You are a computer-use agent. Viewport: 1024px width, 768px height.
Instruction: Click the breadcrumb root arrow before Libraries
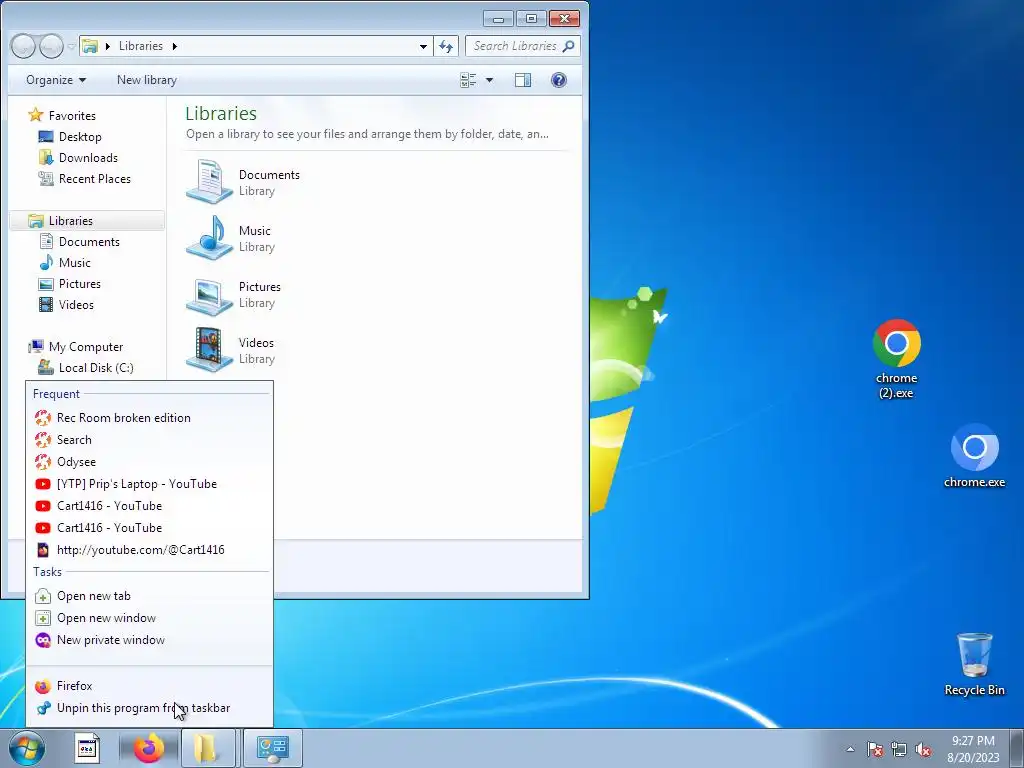(108, 46)
